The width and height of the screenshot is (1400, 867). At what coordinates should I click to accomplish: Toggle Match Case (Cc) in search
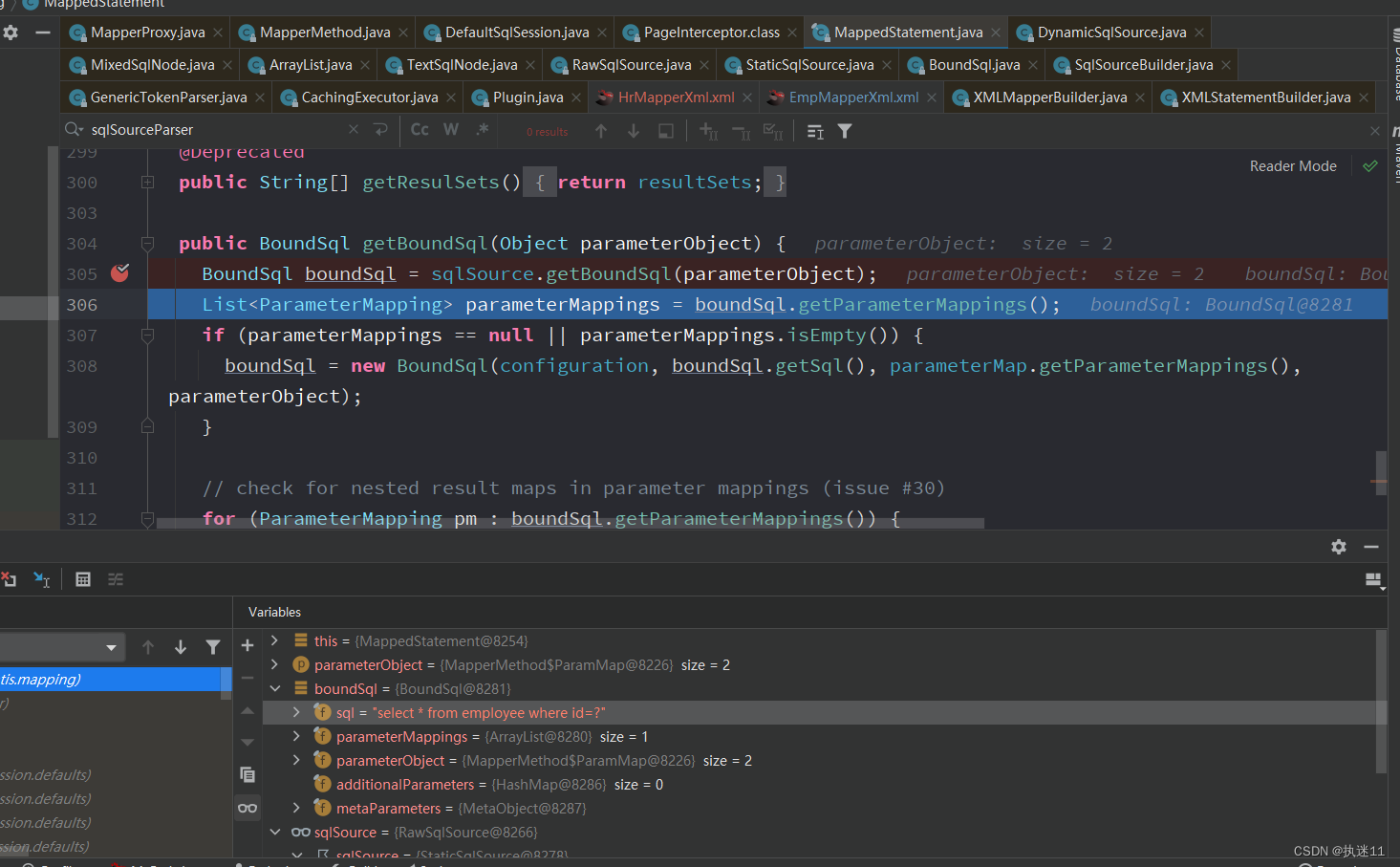tap(420, 129)
